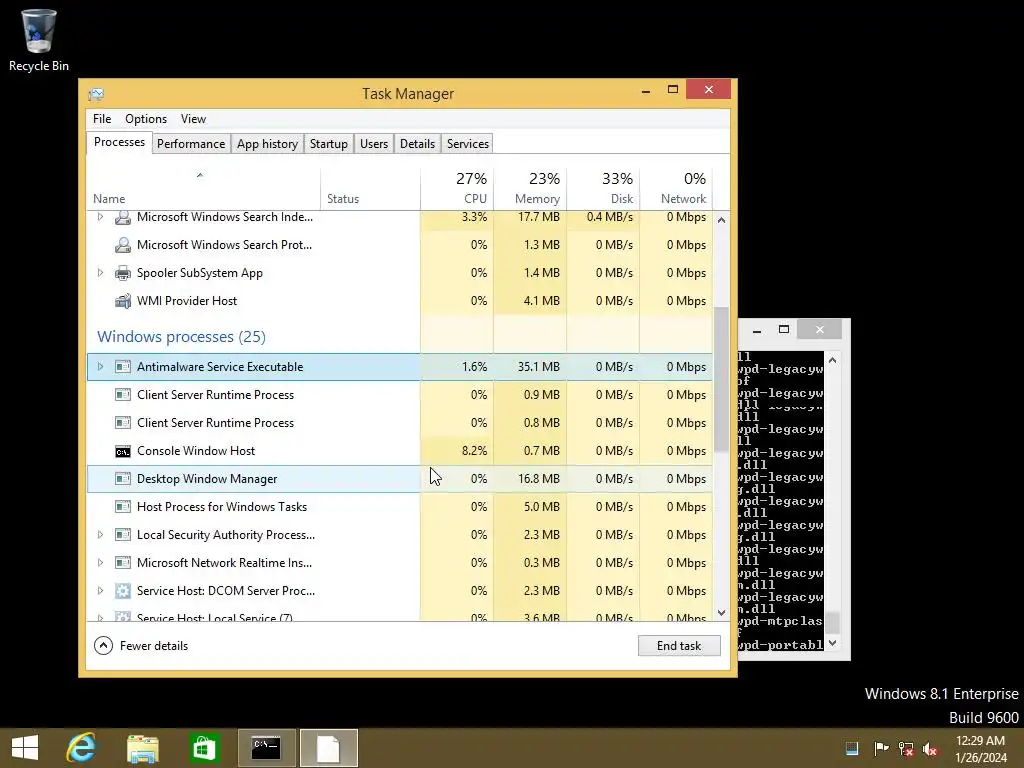The image size is (1024, 768).
Task: Open the View menu
Action: (x=193, y=119)
